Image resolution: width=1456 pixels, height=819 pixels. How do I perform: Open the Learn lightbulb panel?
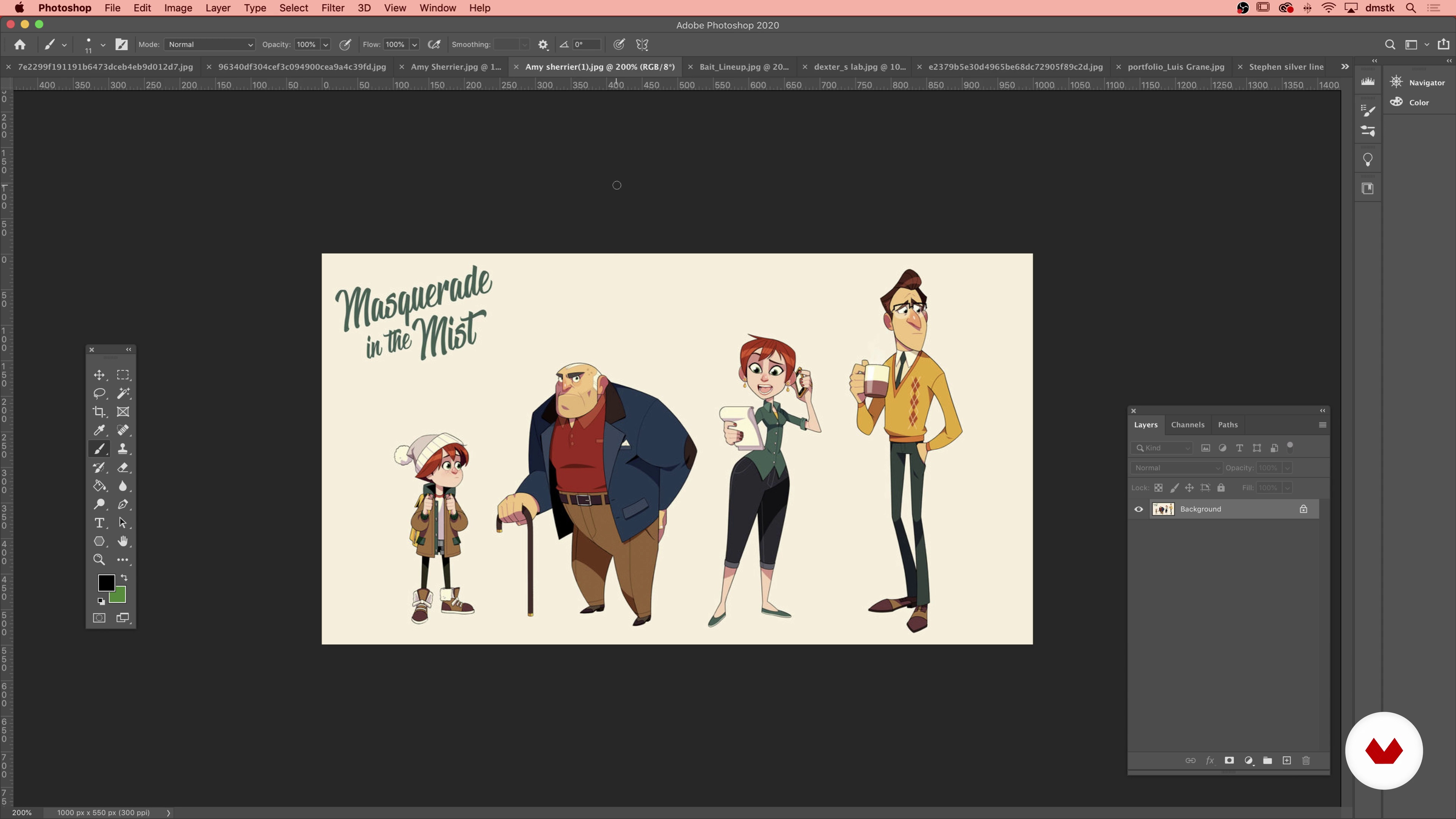tap(1368, 160)
